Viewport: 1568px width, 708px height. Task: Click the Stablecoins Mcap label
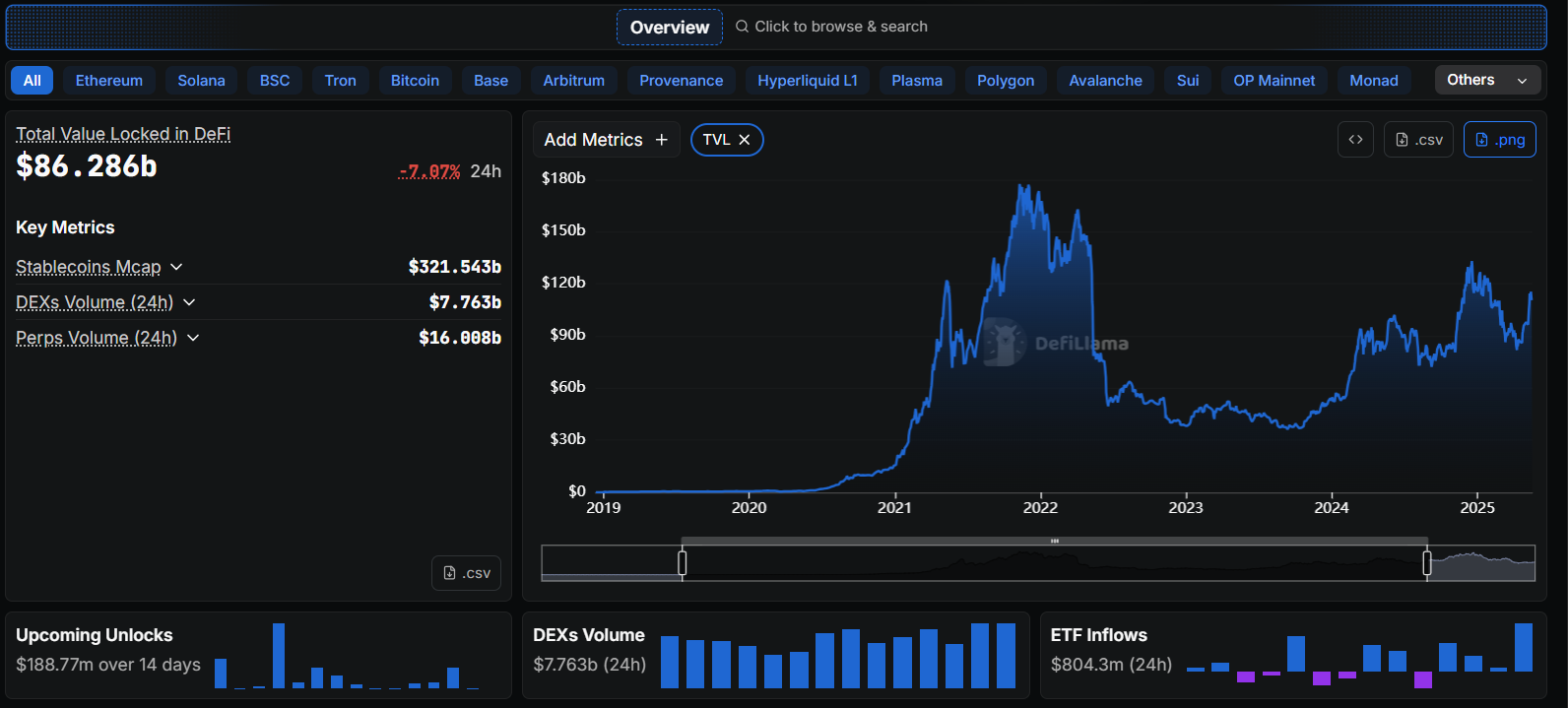(89, 267)
